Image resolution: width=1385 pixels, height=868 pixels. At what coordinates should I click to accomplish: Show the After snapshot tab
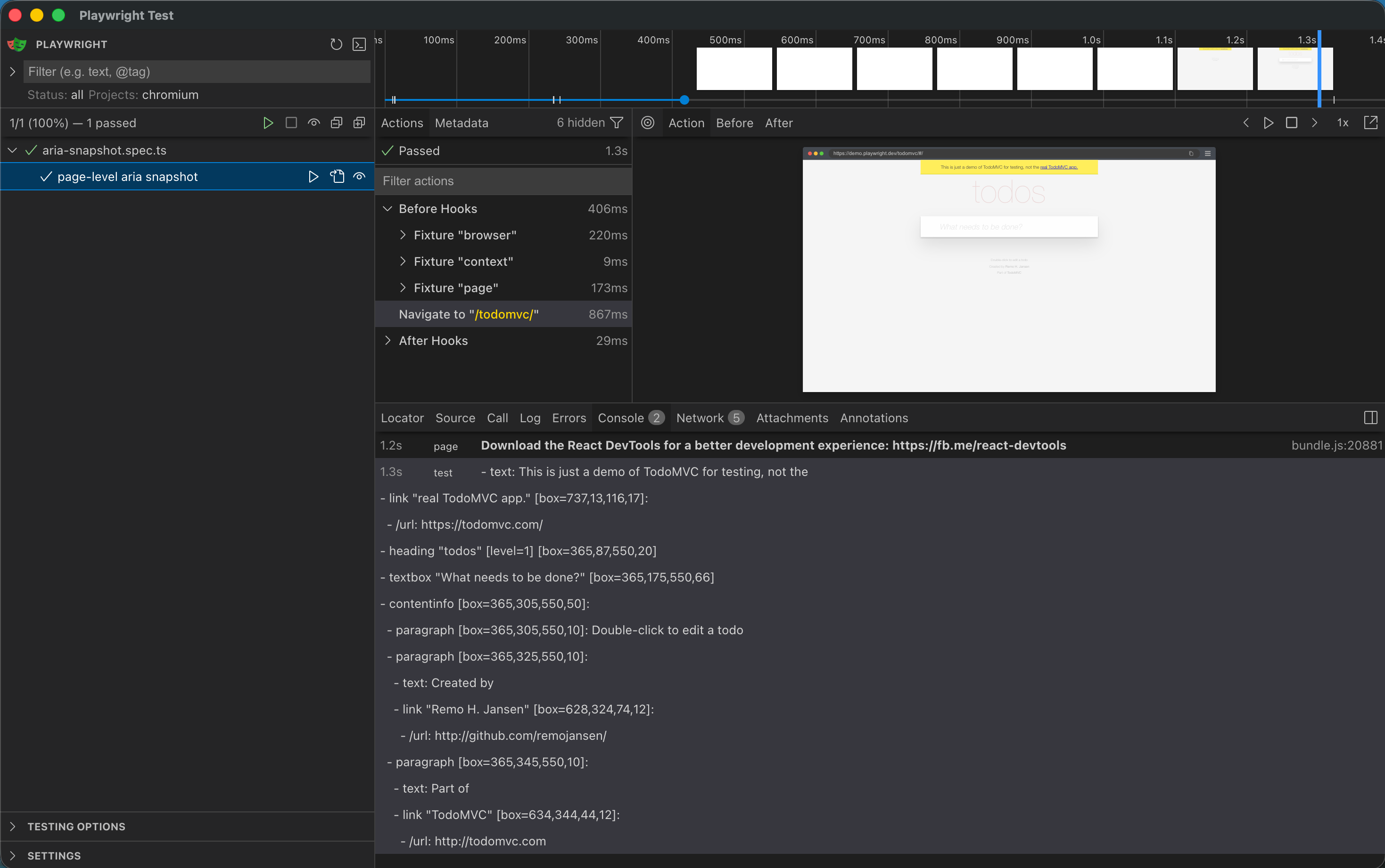tap(779, 123)
